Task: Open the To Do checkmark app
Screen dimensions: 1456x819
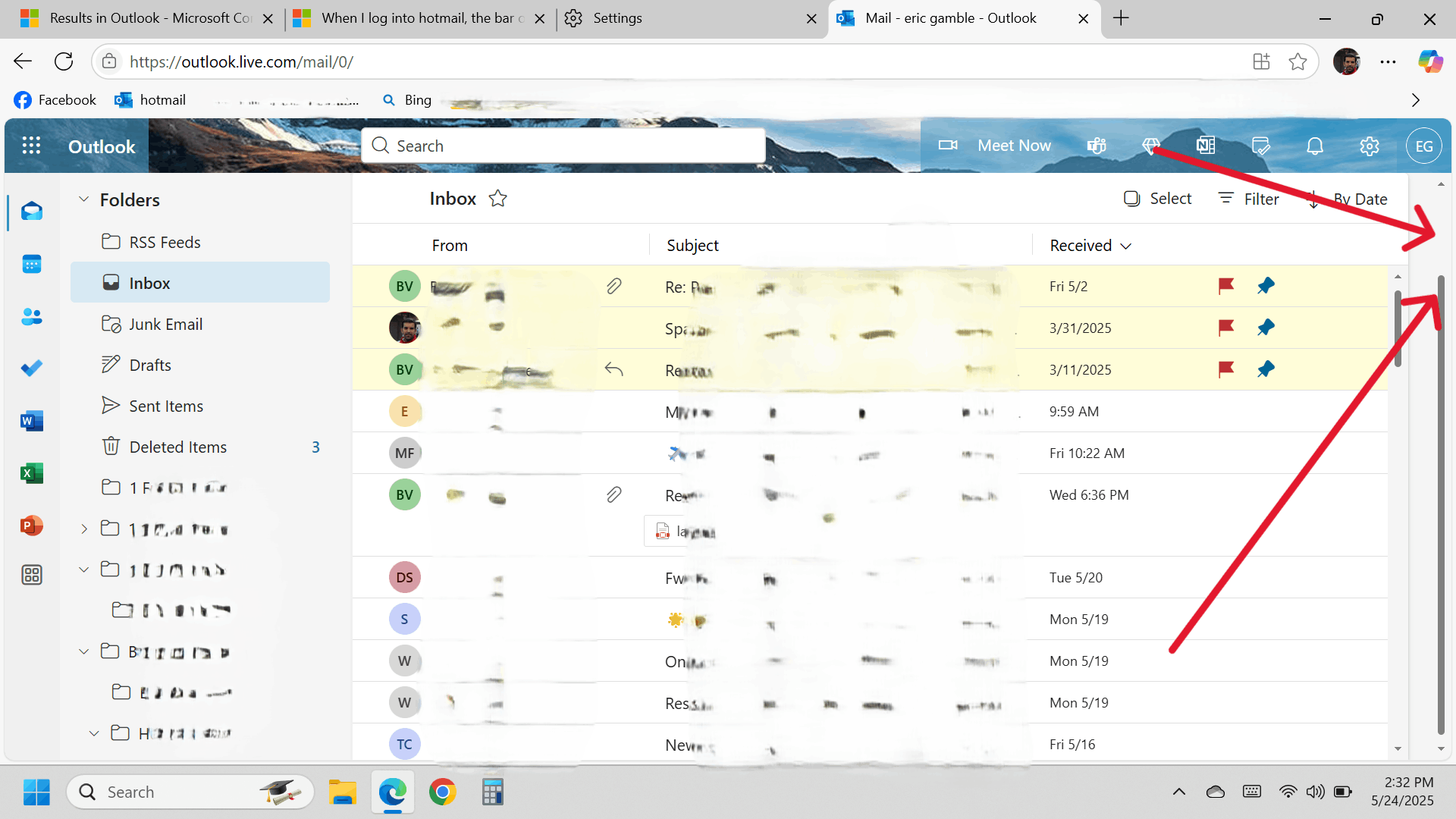Action: click(x=31, y=369)
